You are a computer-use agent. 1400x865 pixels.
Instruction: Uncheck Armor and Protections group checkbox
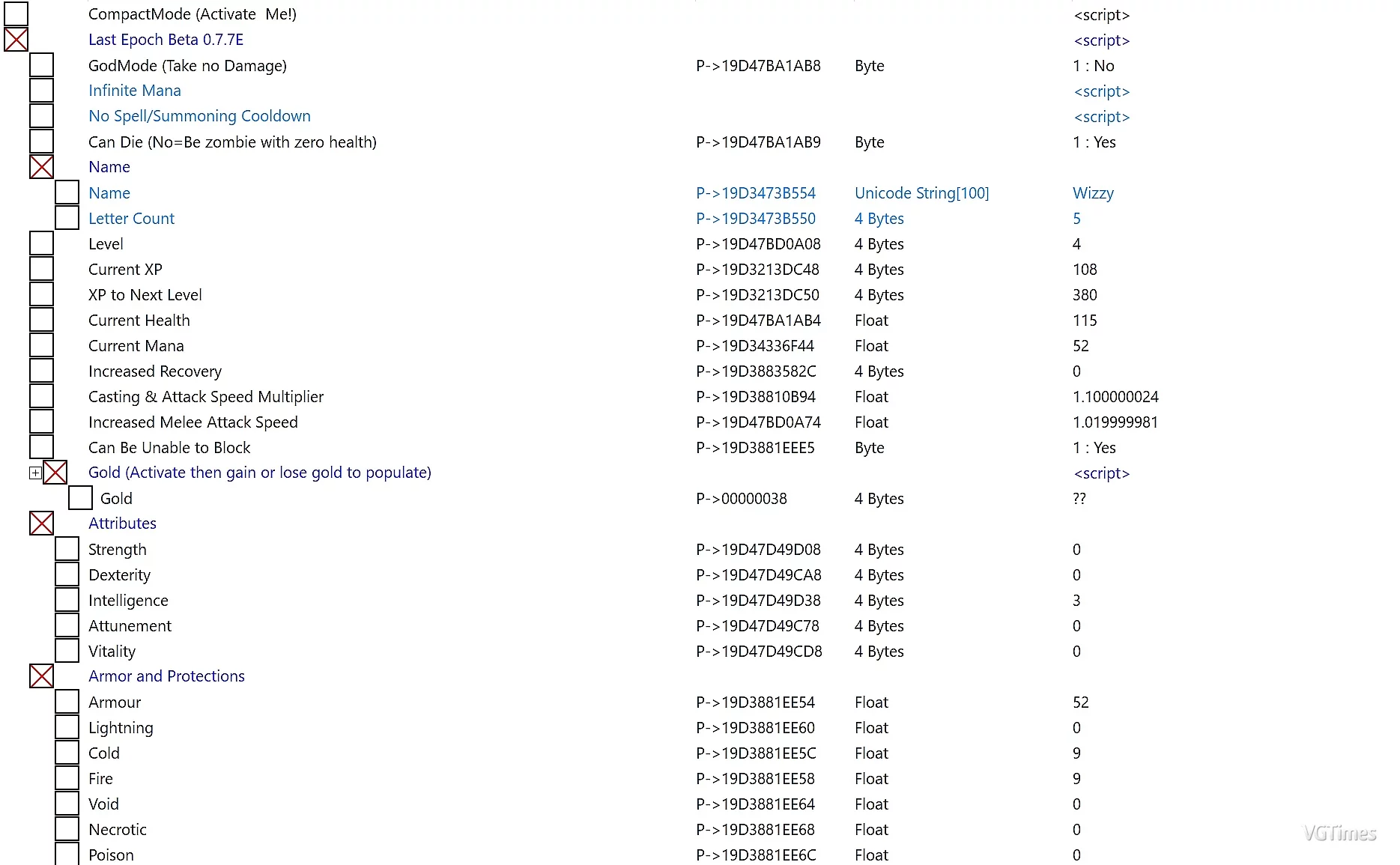(x=41, y=676)
